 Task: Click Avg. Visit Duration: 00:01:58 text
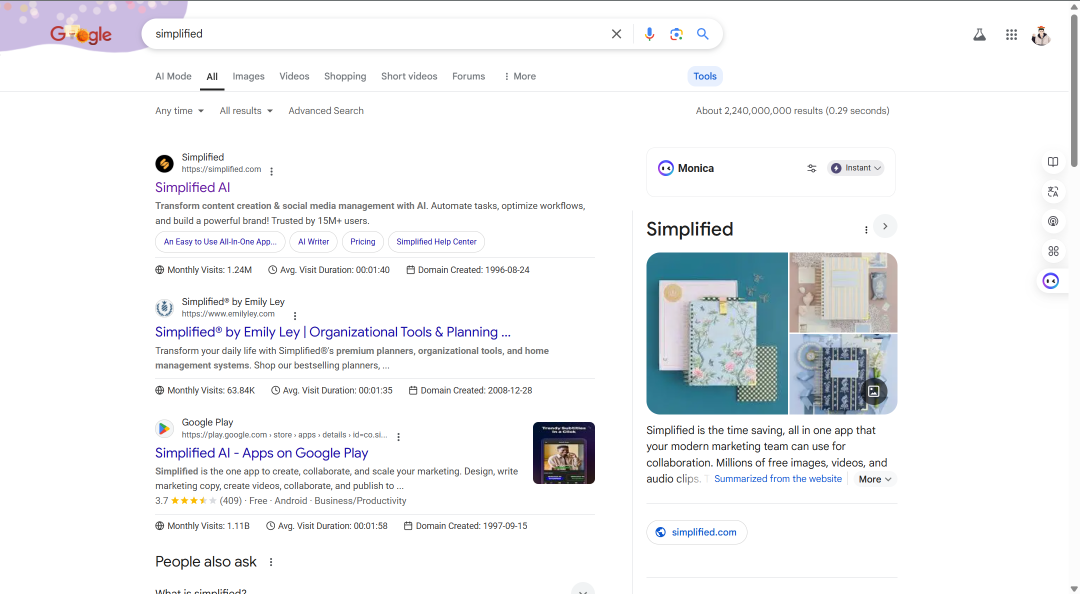[x=333, y=526]
